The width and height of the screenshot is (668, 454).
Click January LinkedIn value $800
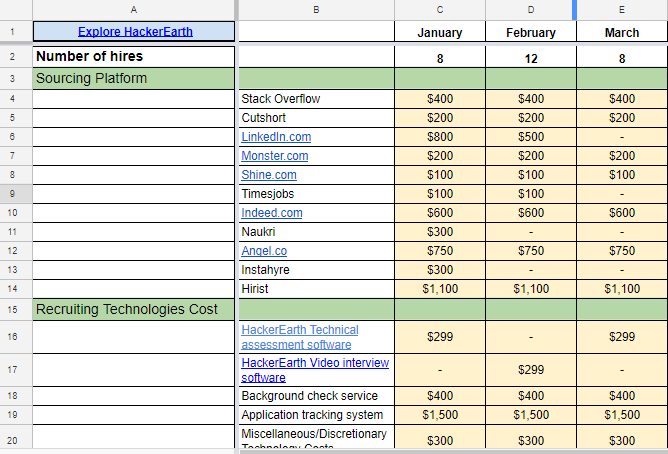pyautogui.click(x=440, y=137)
